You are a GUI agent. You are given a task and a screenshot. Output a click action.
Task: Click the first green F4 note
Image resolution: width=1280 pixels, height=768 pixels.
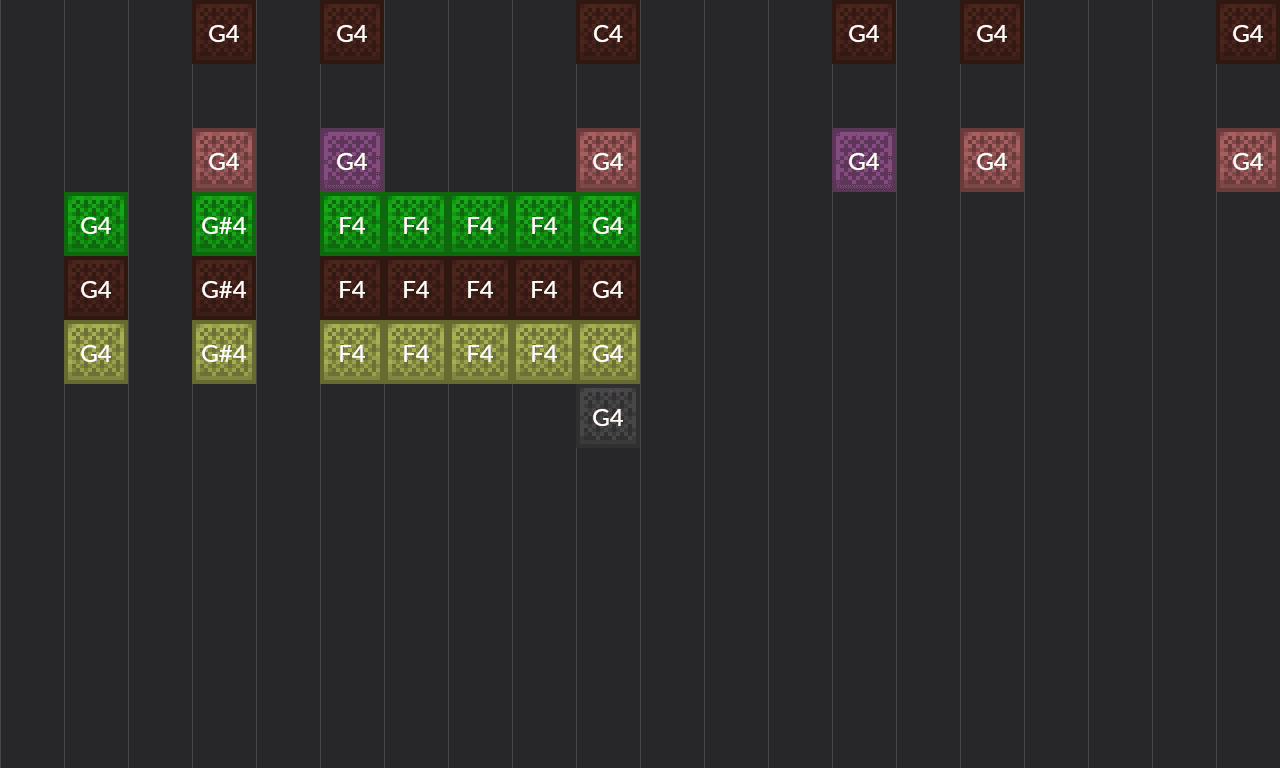(x=352, y=224)
